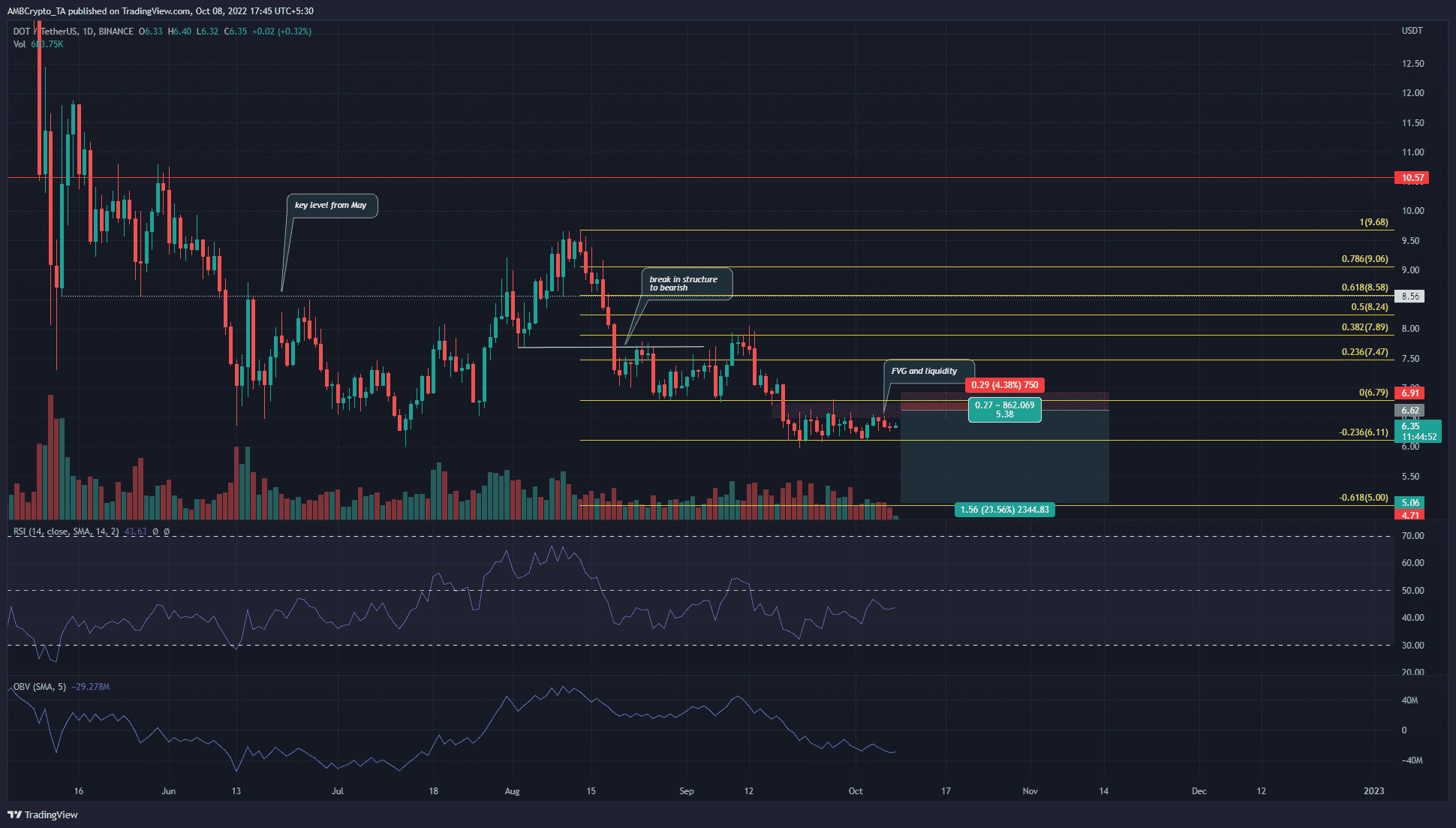1456x828 pixels.
Task: Click the 8.56 price axis label
Action: 1409,297
